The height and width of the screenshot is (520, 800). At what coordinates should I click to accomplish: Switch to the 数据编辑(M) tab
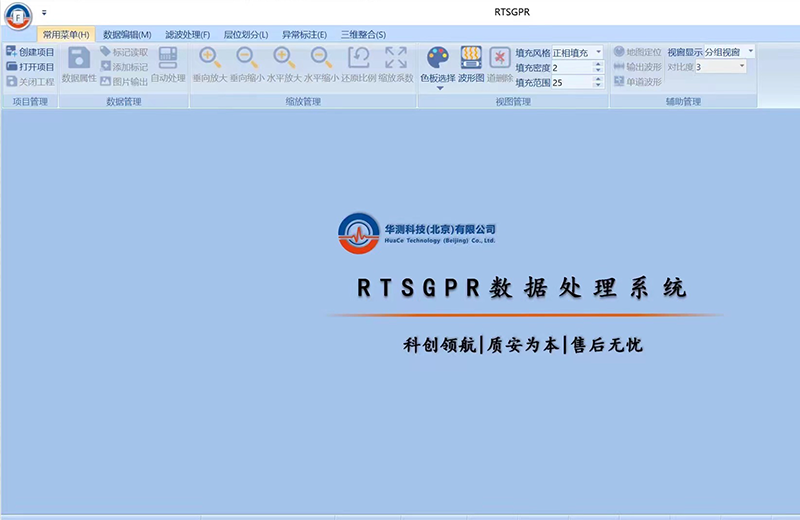coord(127,35)
